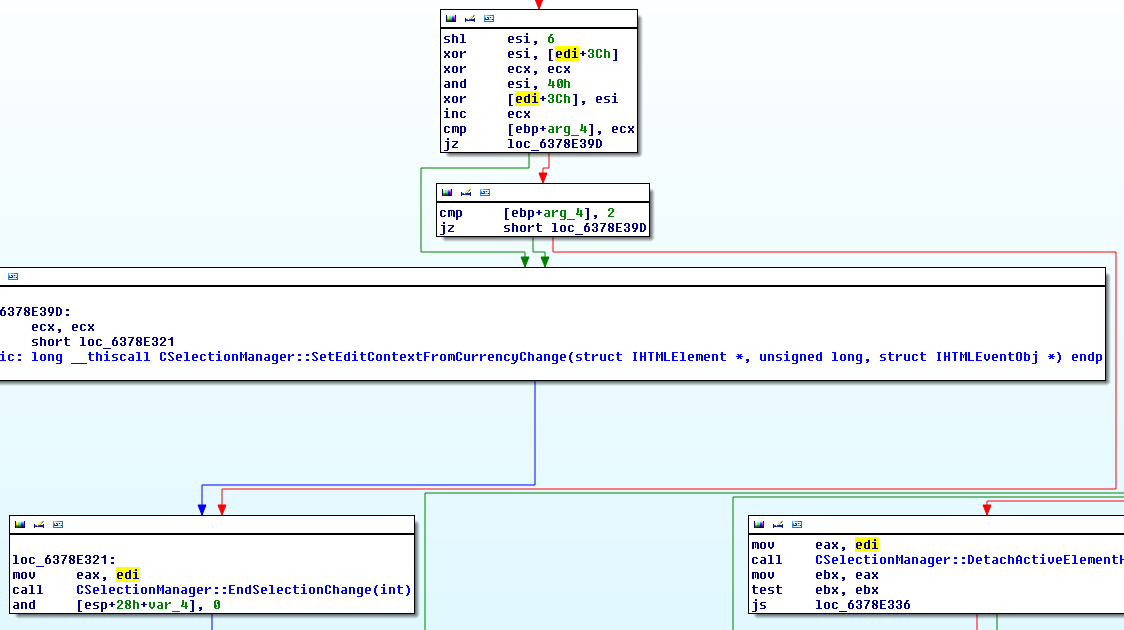Click the group nodes icon on the shl esi node
This screenshot has width=1124, height=630.
[x=488, y=19]
